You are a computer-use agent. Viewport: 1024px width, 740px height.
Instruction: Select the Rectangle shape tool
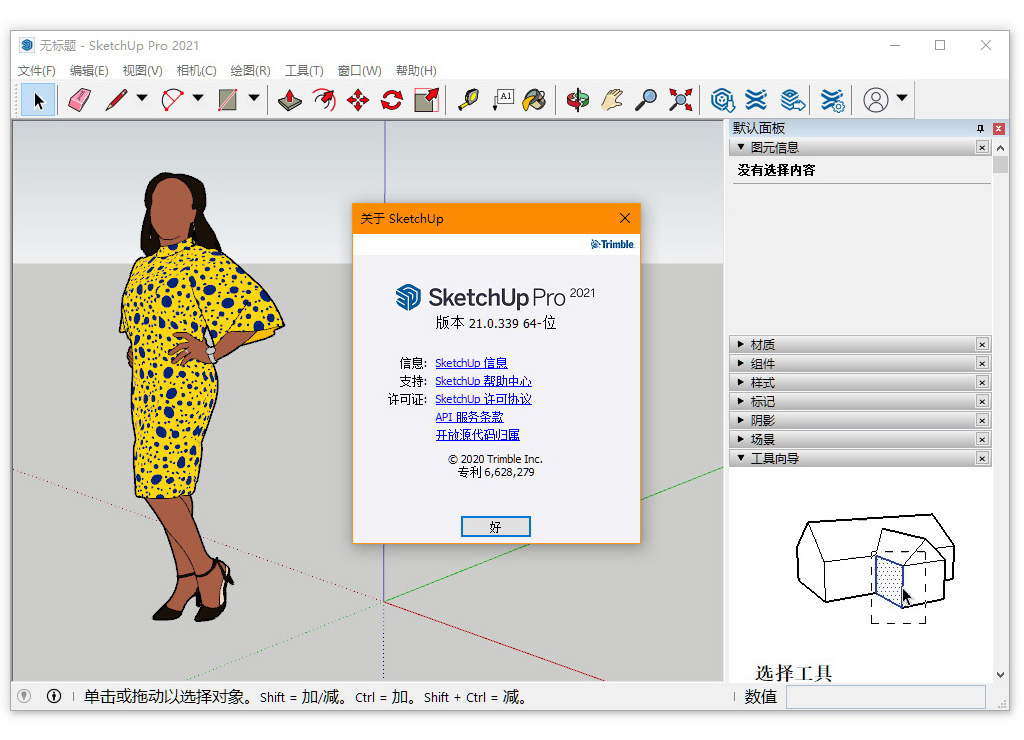pos(227,100)
